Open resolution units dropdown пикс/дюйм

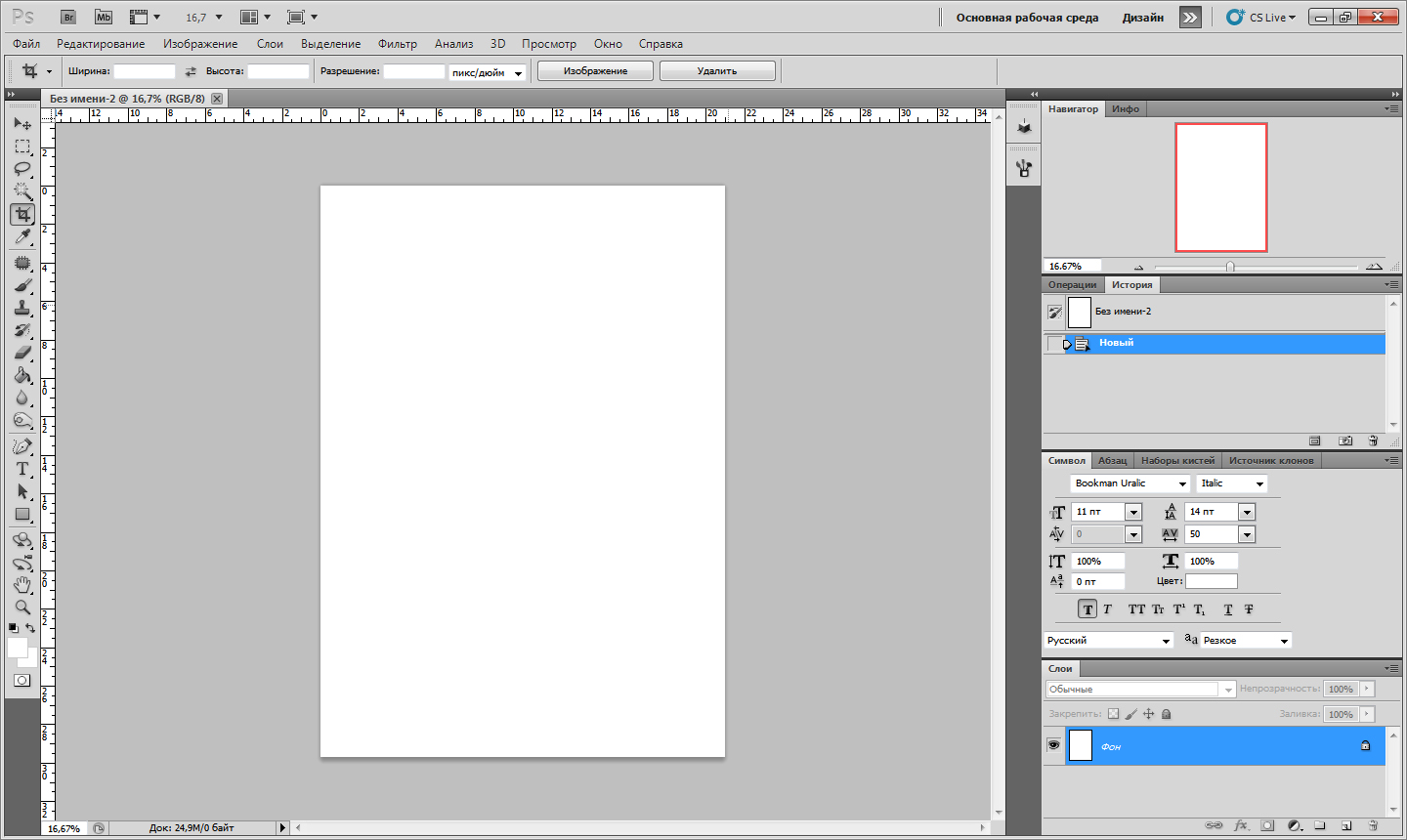coord(487,72)
